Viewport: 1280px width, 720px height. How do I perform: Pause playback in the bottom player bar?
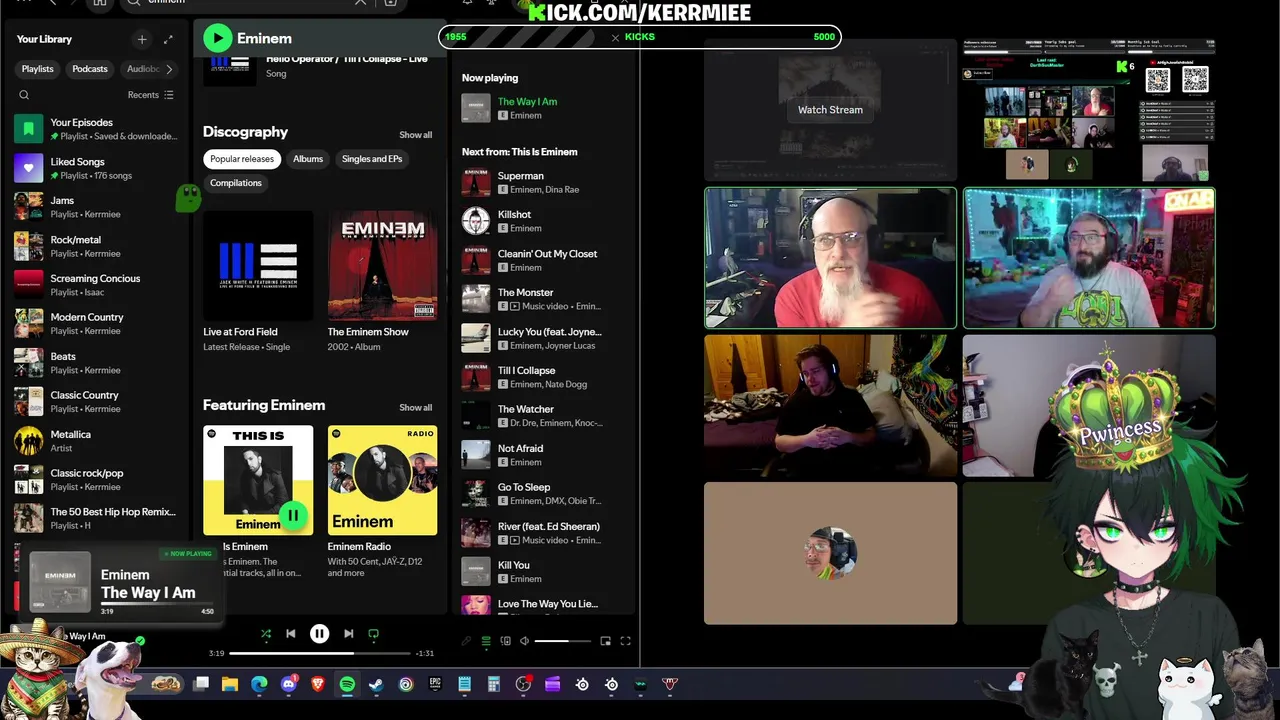point(319,633)
